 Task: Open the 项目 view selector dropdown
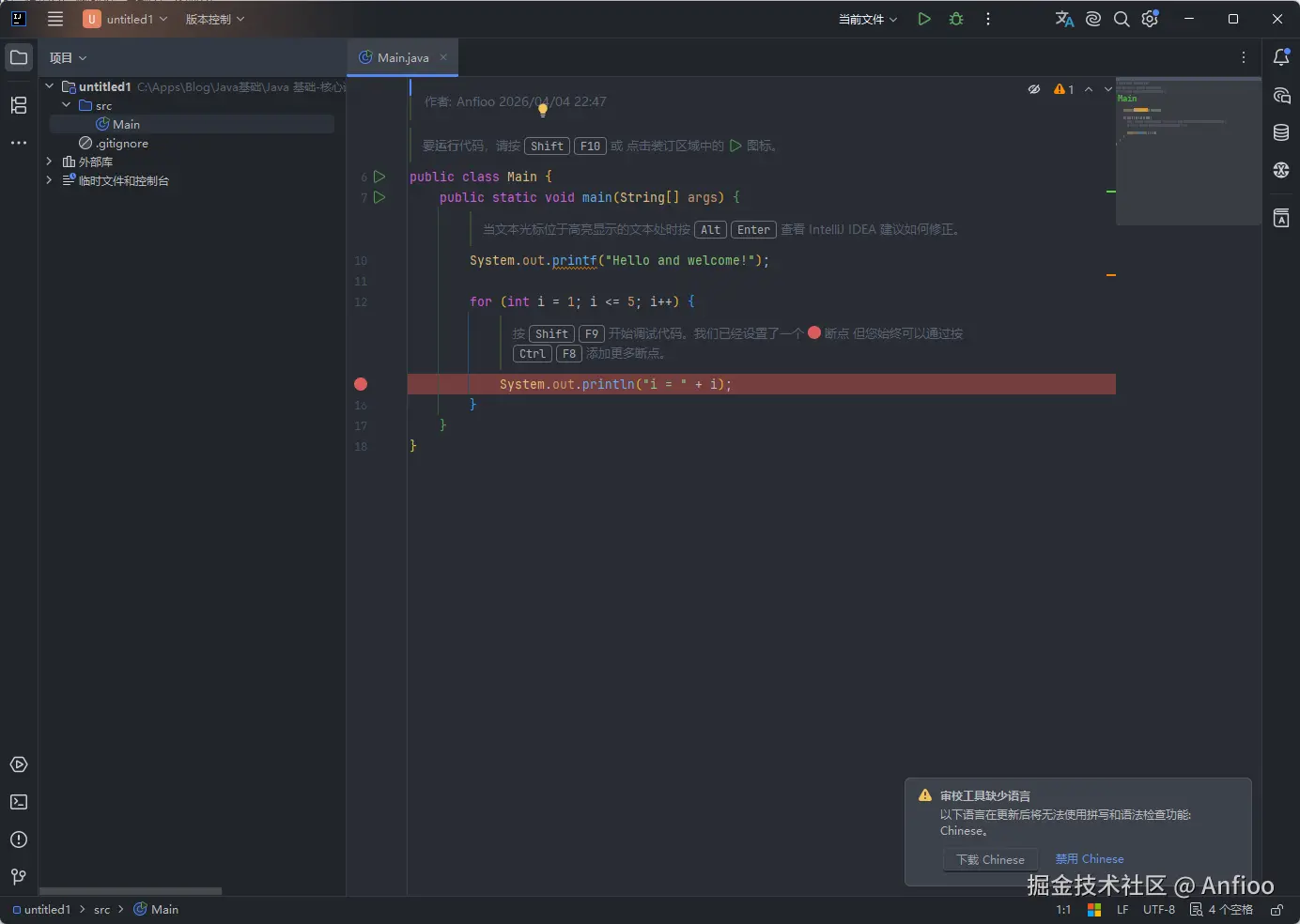[x=68, y=57]
